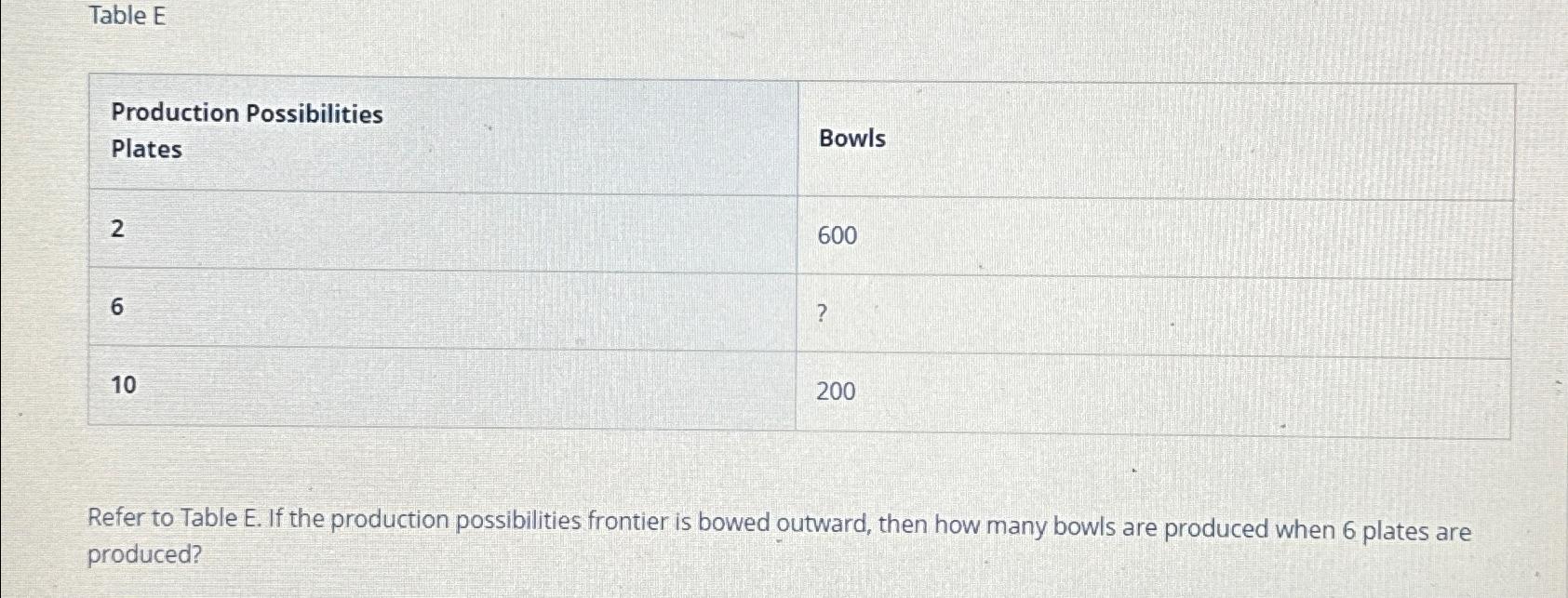Click "6 plates" in the question text

(x=1386, y=531)
